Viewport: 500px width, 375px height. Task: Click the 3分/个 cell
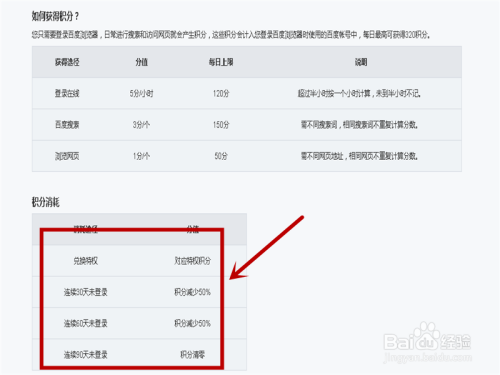click(x=141, y=125)
